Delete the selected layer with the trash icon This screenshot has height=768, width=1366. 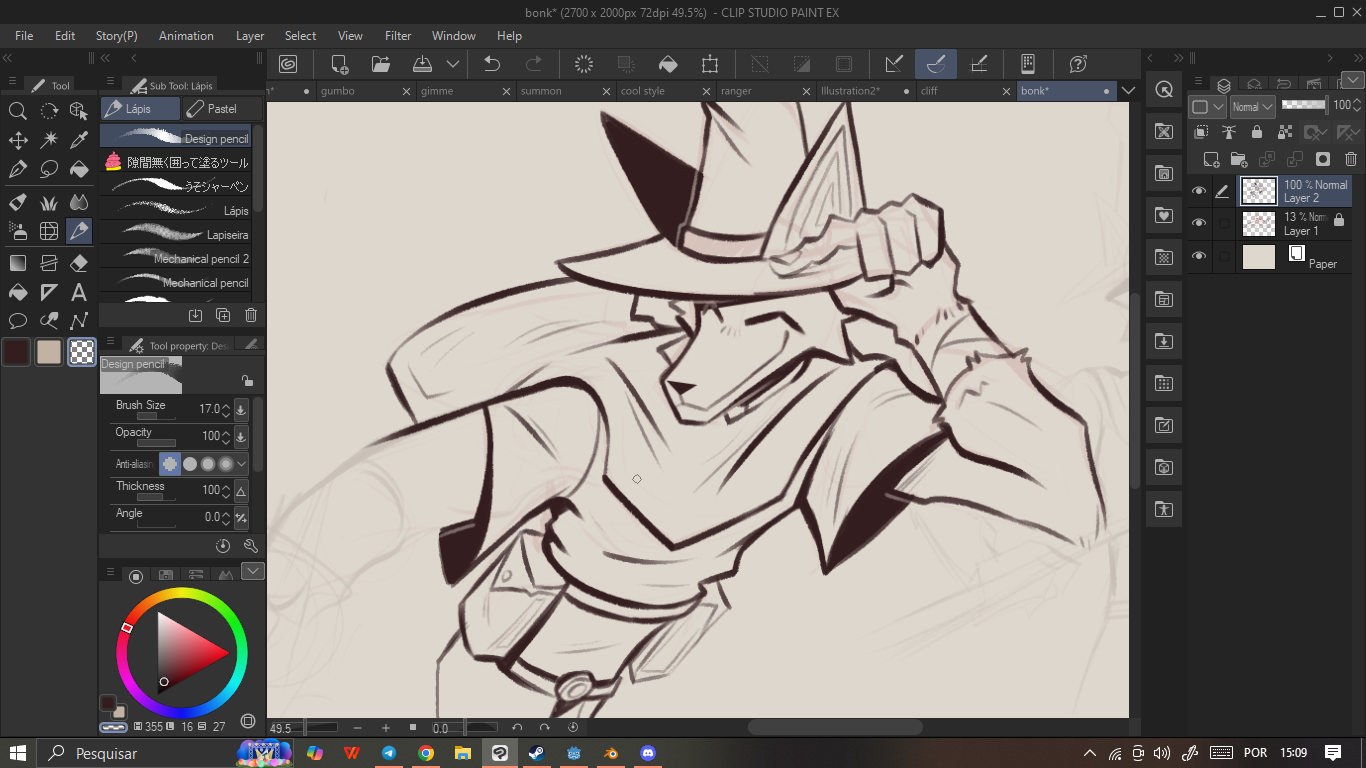(x=1351, y=159)
